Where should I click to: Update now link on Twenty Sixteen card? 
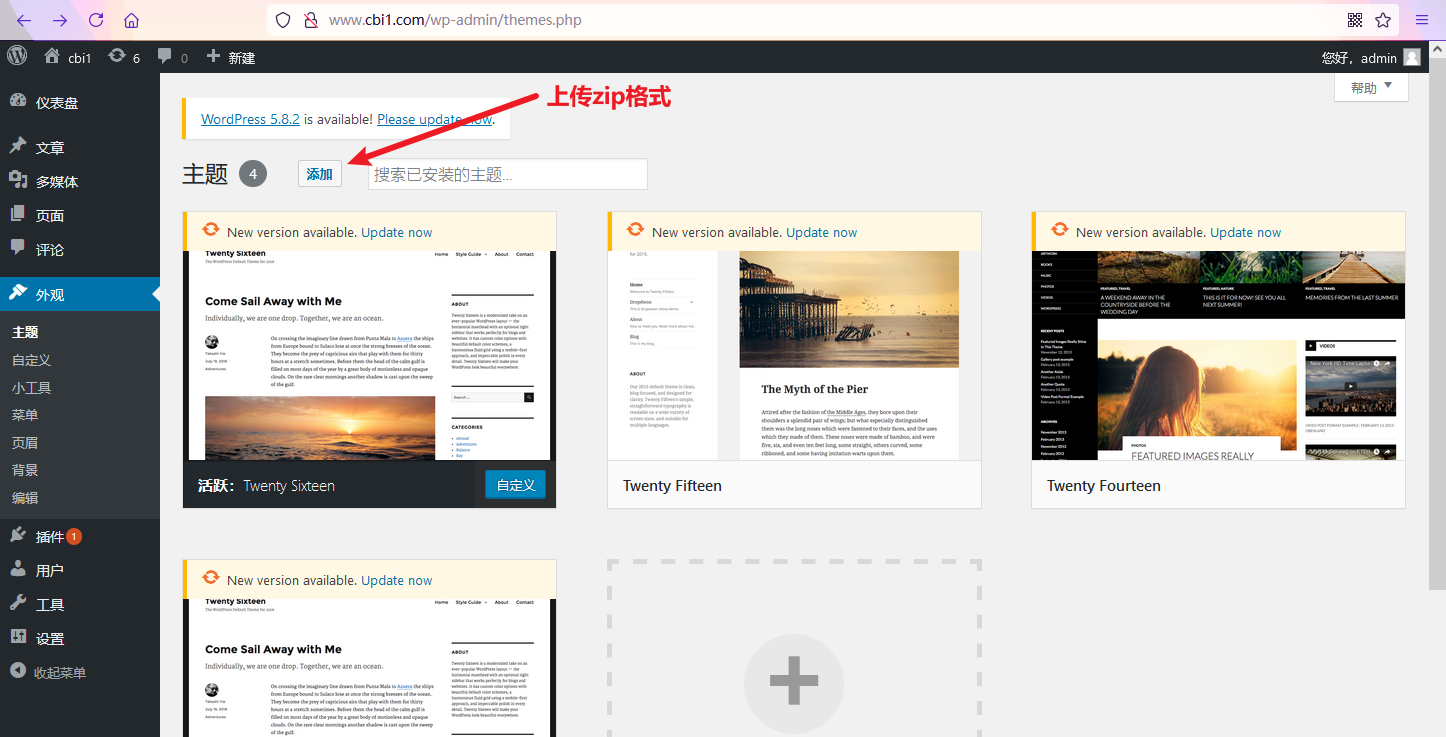[397, 232]
